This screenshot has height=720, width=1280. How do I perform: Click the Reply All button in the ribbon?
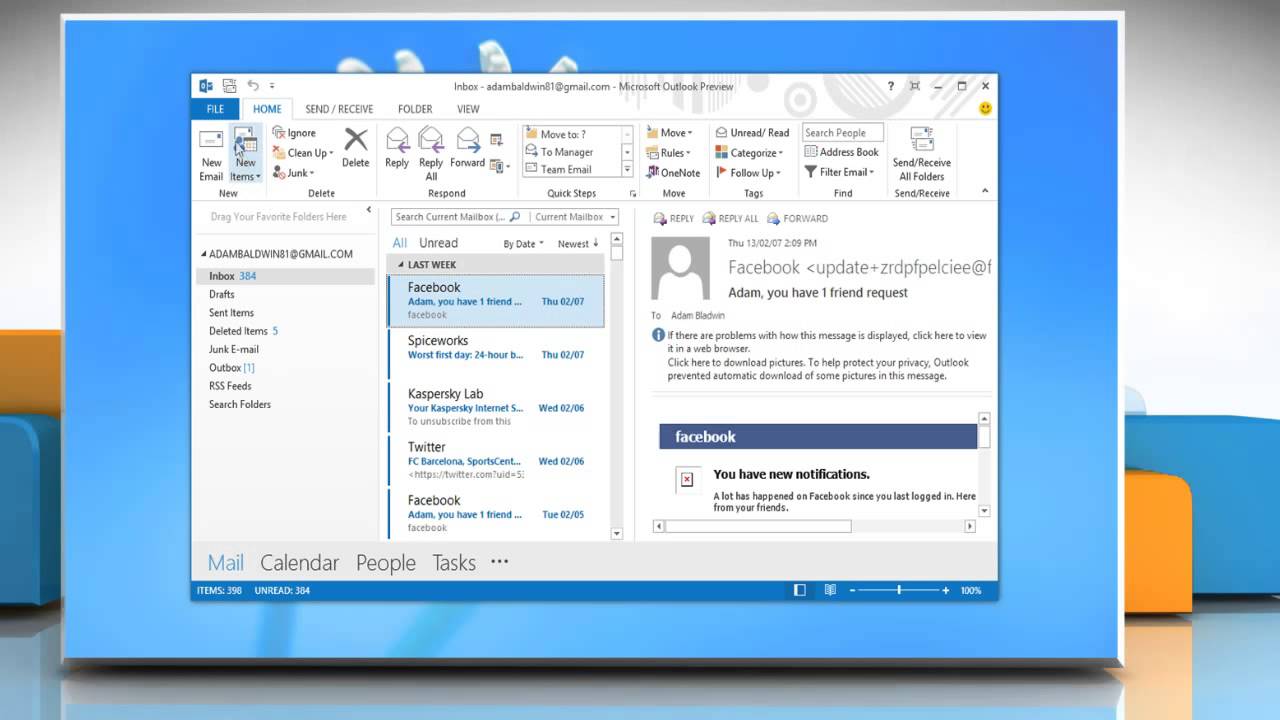click(431, 155)
